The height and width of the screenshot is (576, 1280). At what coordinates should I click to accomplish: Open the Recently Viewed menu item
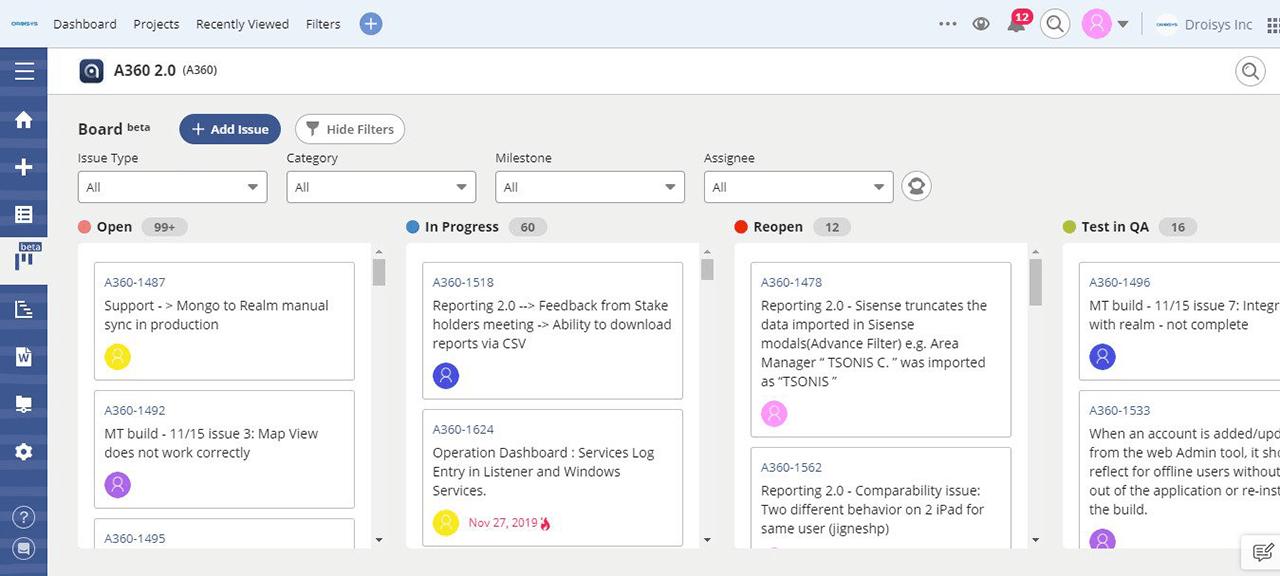coord(242,24)
